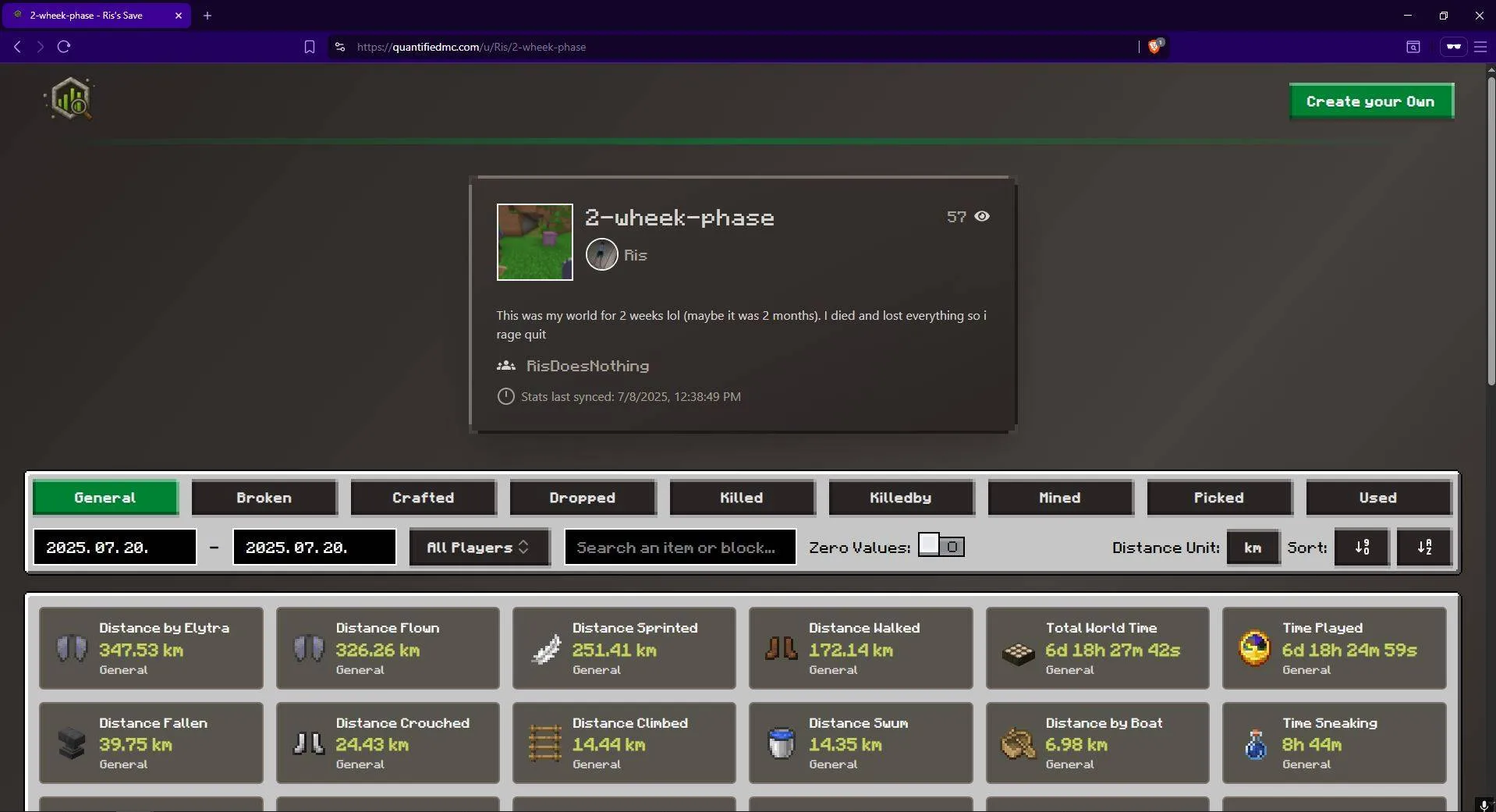1496x812 pixels.
Task: Toggle the Zero Values switch
Action: tap(941, 545)
